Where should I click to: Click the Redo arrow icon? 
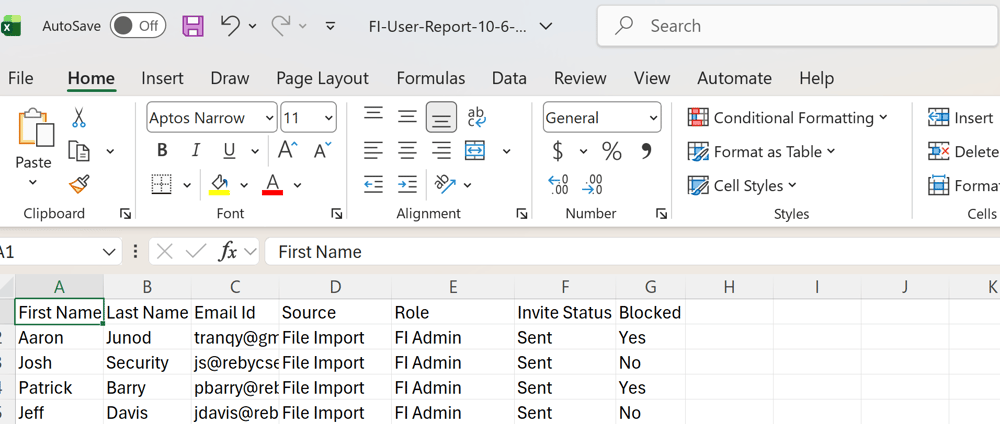coord(281,26)
